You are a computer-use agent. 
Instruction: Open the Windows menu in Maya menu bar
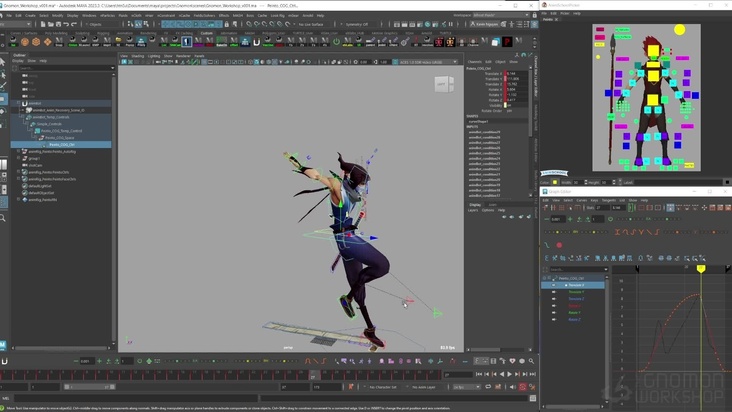point(89,15)
